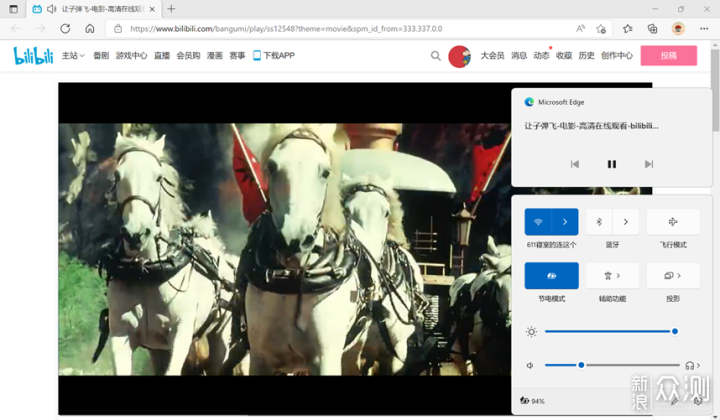The height and width of the screenshot is (420, 720).
Task: Open 游戏中心 page
Action: pyautogui.click(x=131, y=56)
